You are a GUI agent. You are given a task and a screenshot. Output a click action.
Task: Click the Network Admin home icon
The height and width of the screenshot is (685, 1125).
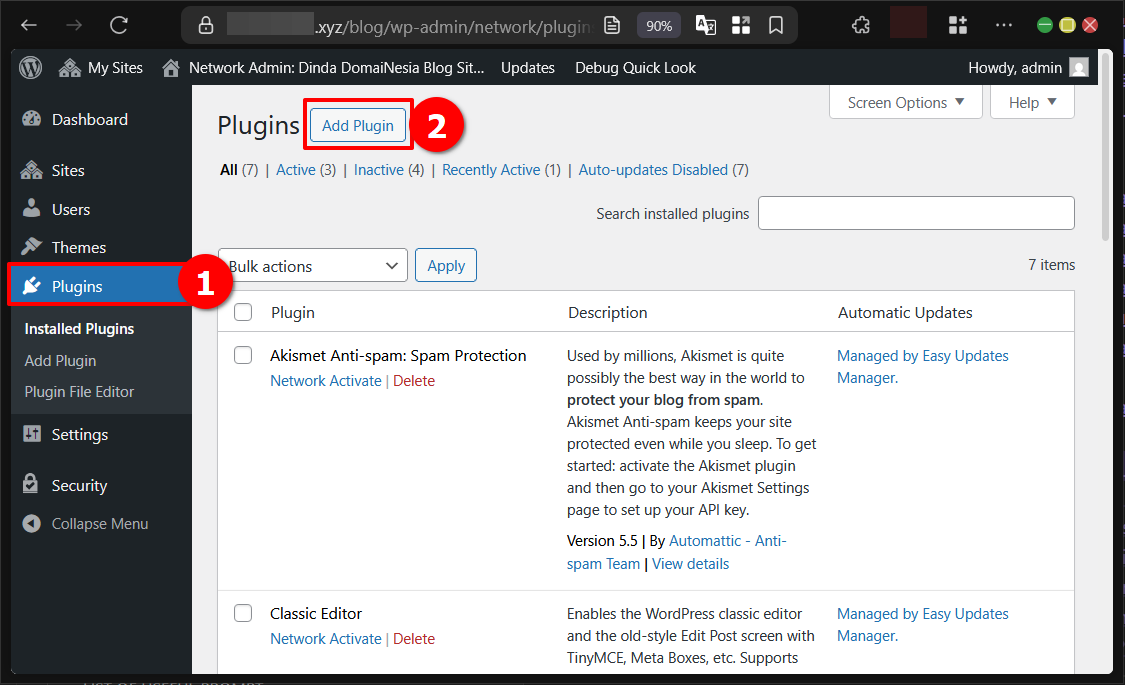click(x=170, y=67)
